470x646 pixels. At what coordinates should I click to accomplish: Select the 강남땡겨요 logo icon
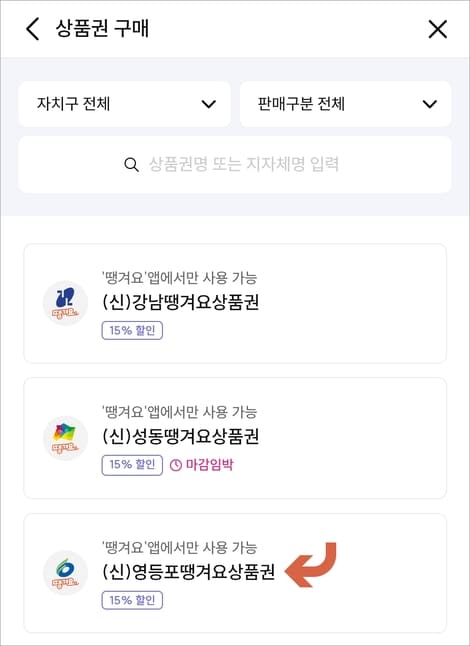click(65, 303)
